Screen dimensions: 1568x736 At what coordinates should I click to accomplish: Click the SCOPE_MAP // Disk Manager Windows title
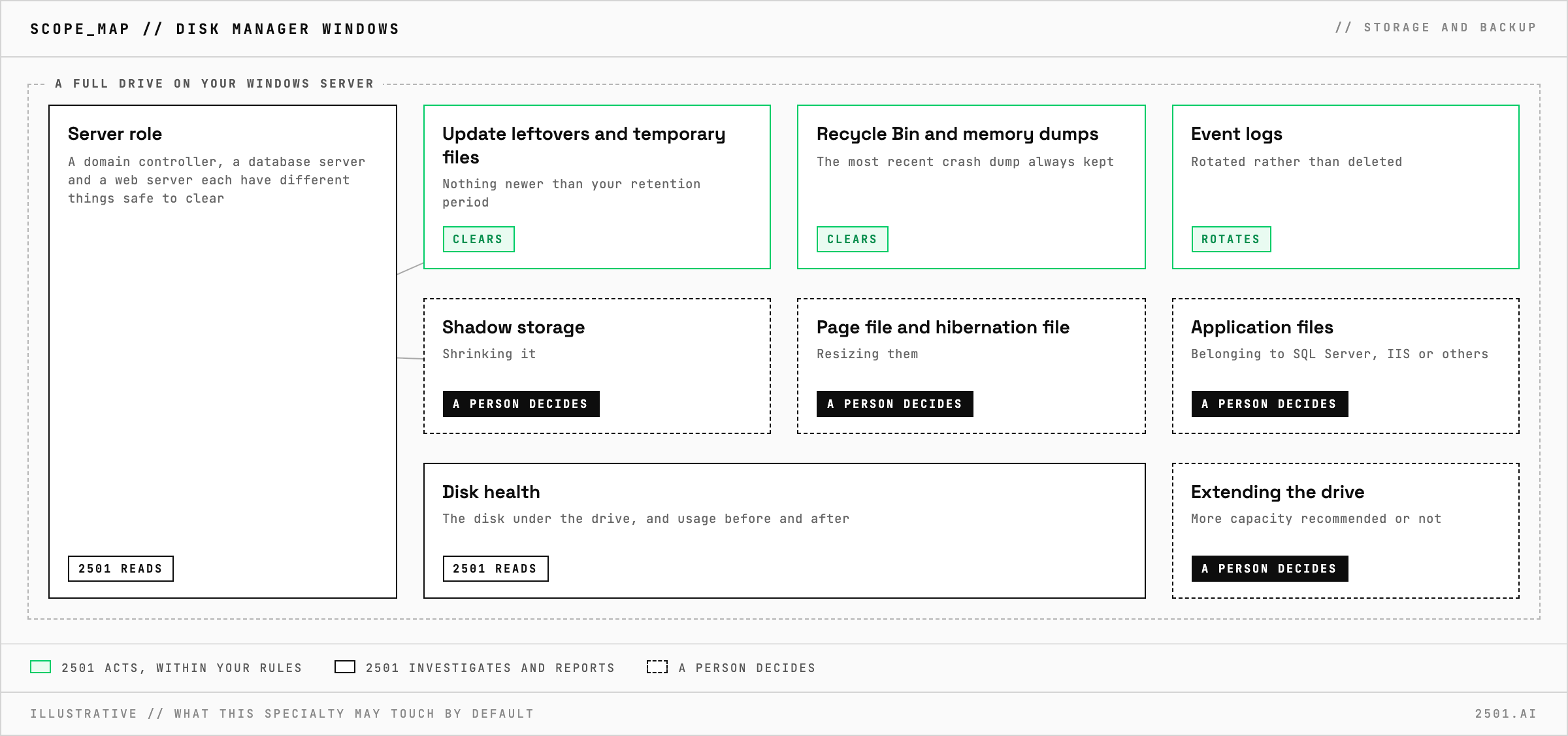click(215, 29)
